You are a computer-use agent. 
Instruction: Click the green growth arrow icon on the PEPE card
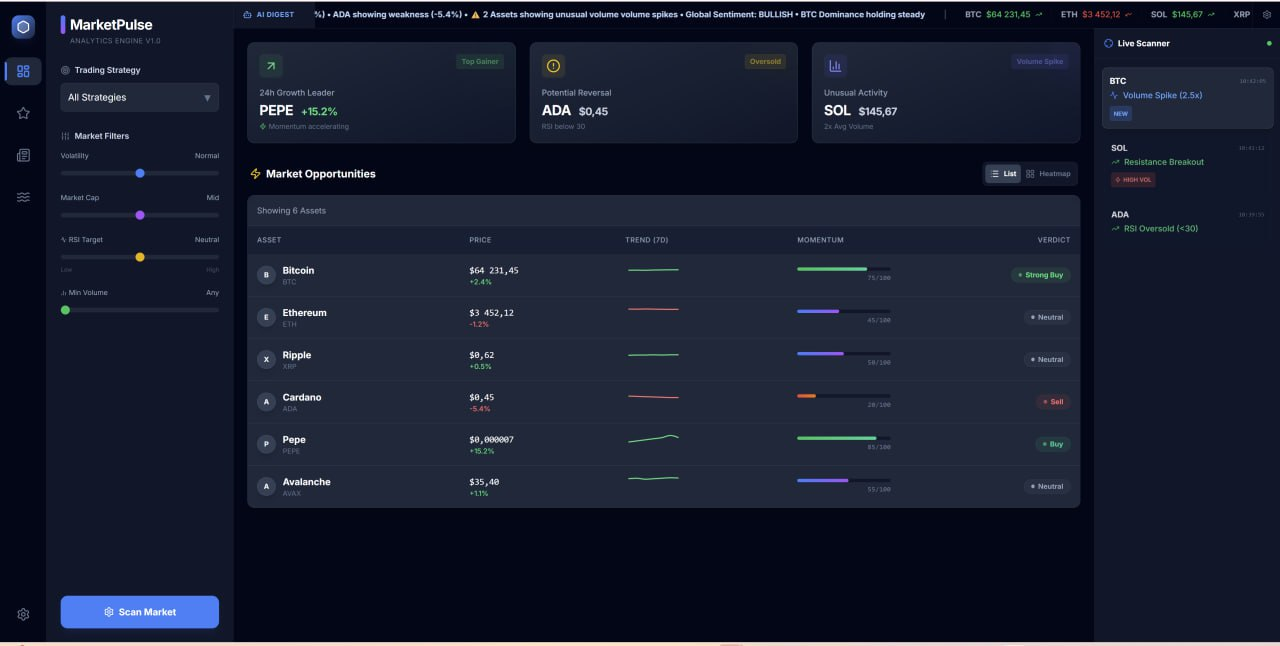(268, 64)
